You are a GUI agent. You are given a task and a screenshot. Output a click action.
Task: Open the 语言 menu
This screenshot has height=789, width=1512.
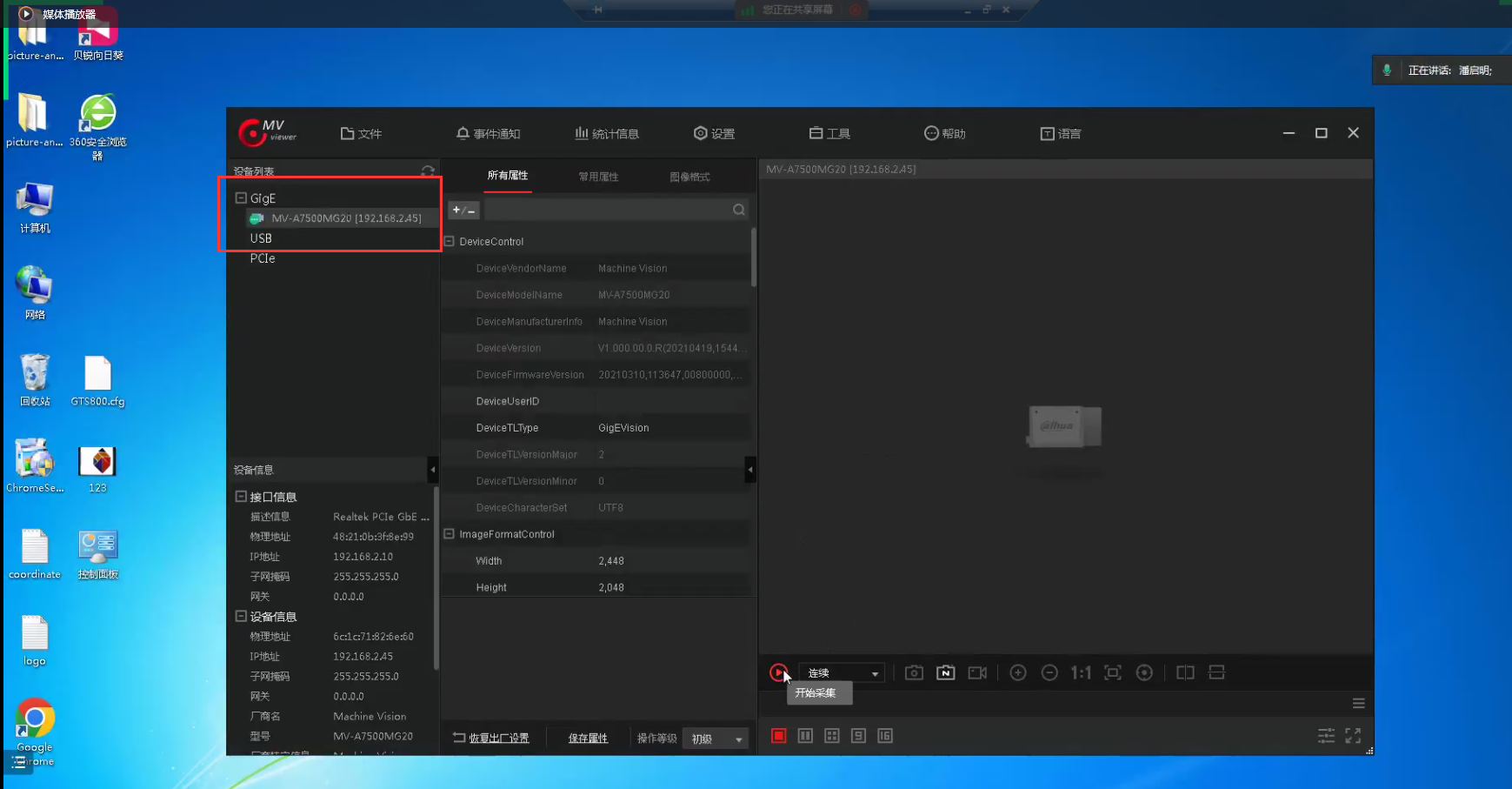[x=1061, y=133]
